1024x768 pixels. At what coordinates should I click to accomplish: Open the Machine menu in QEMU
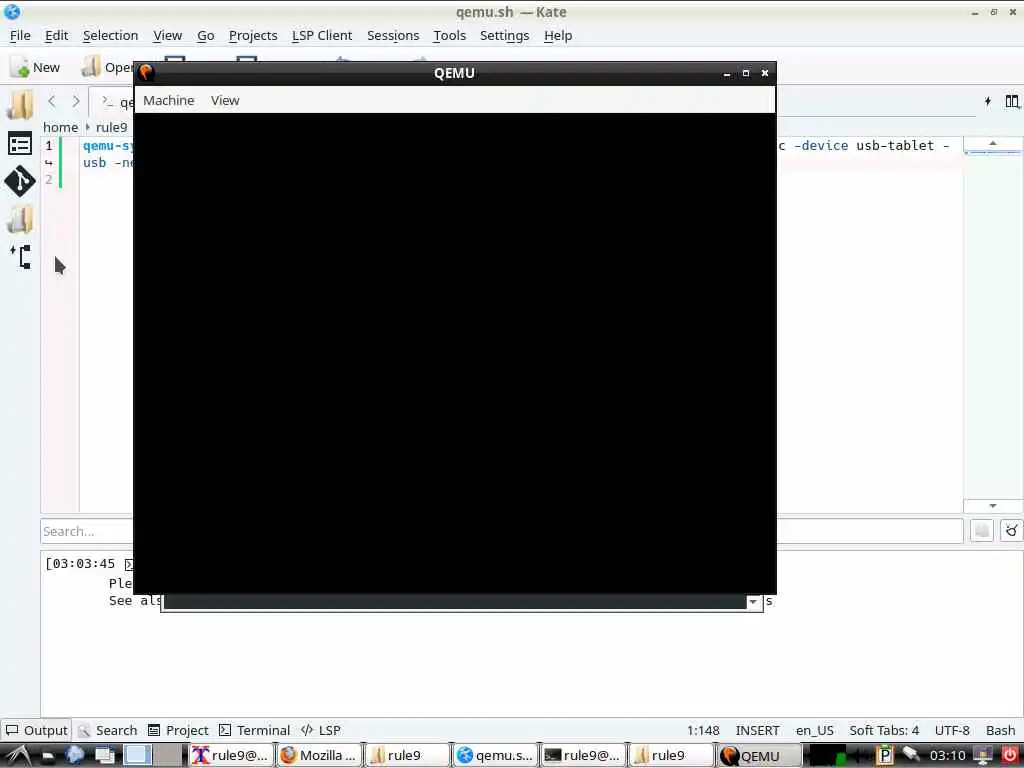coord(168,101)
